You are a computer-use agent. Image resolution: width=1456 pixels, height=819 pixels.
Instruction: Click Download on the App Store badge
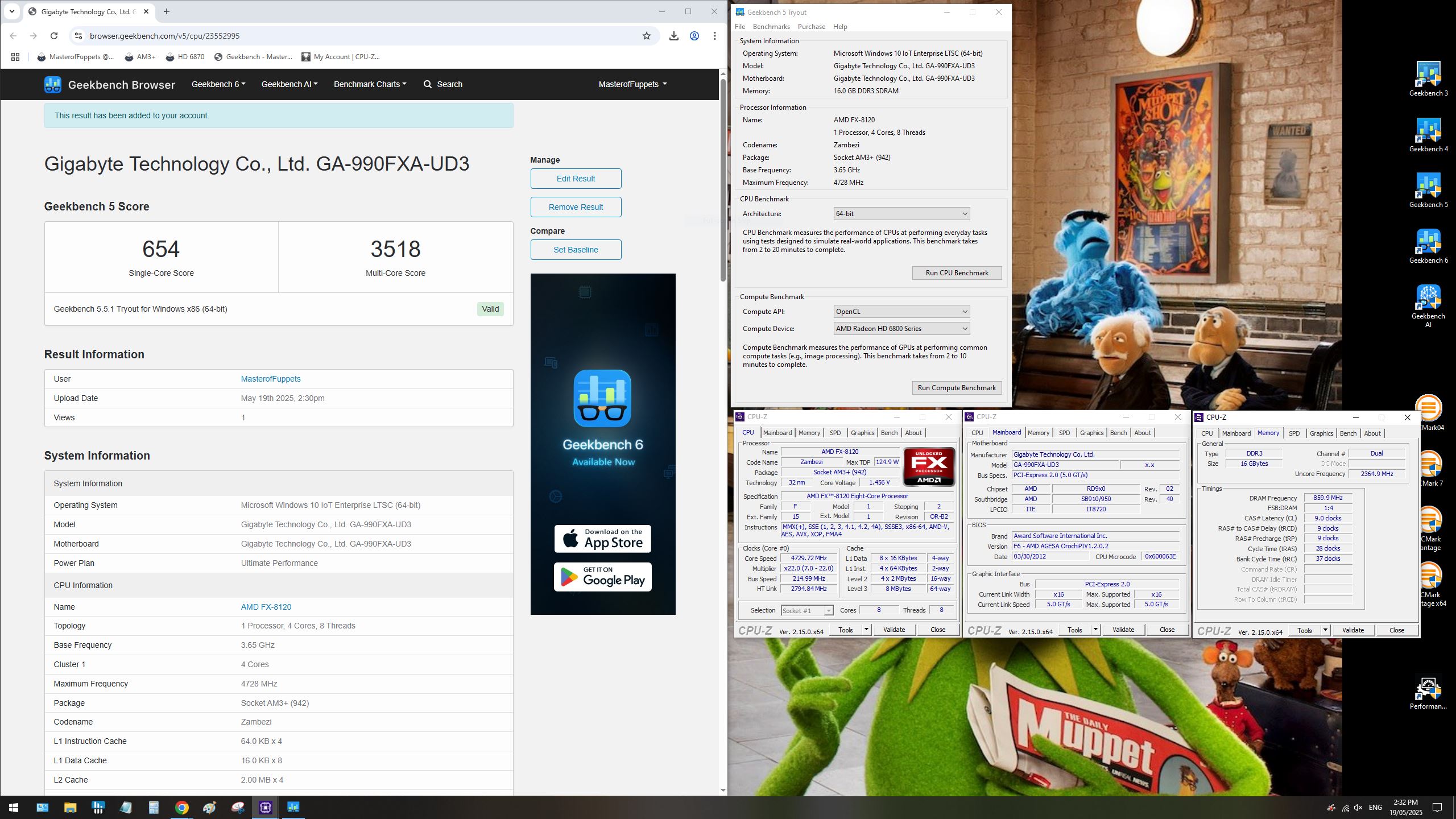pos(602,539)
